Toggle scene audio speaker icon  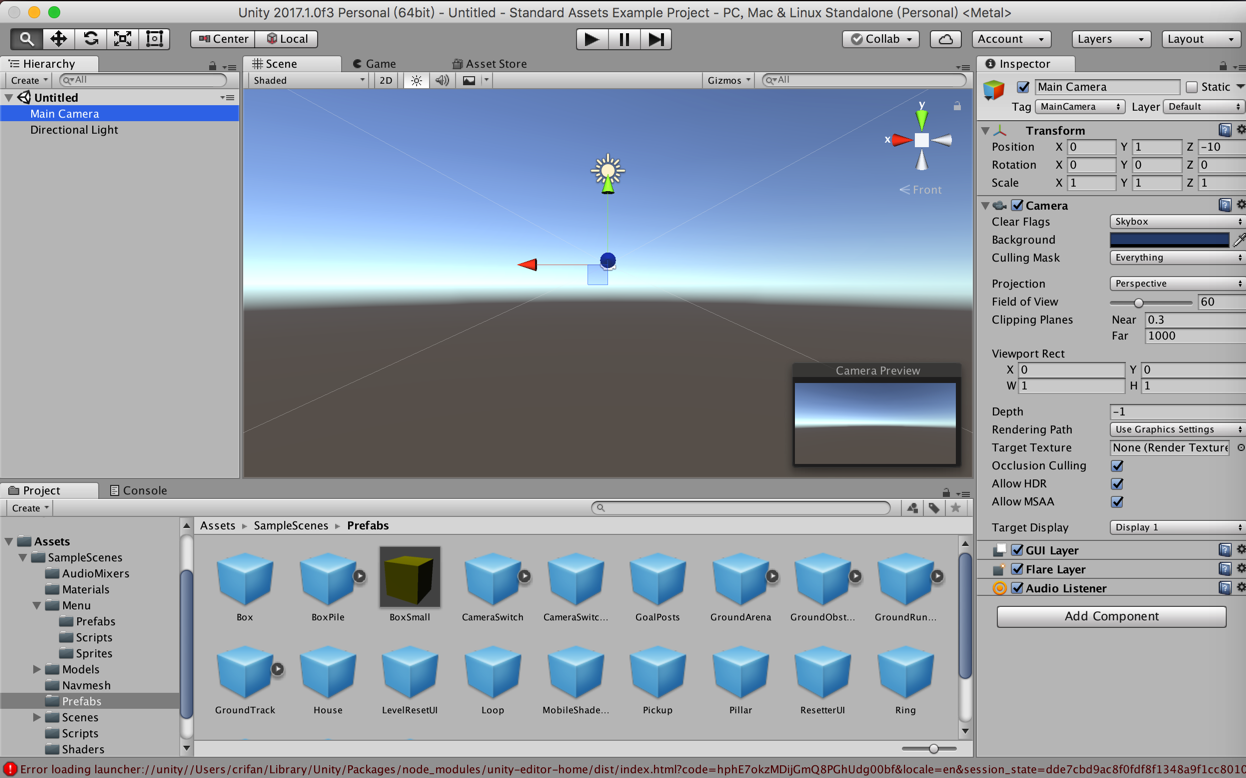click(x=441, y=80)
